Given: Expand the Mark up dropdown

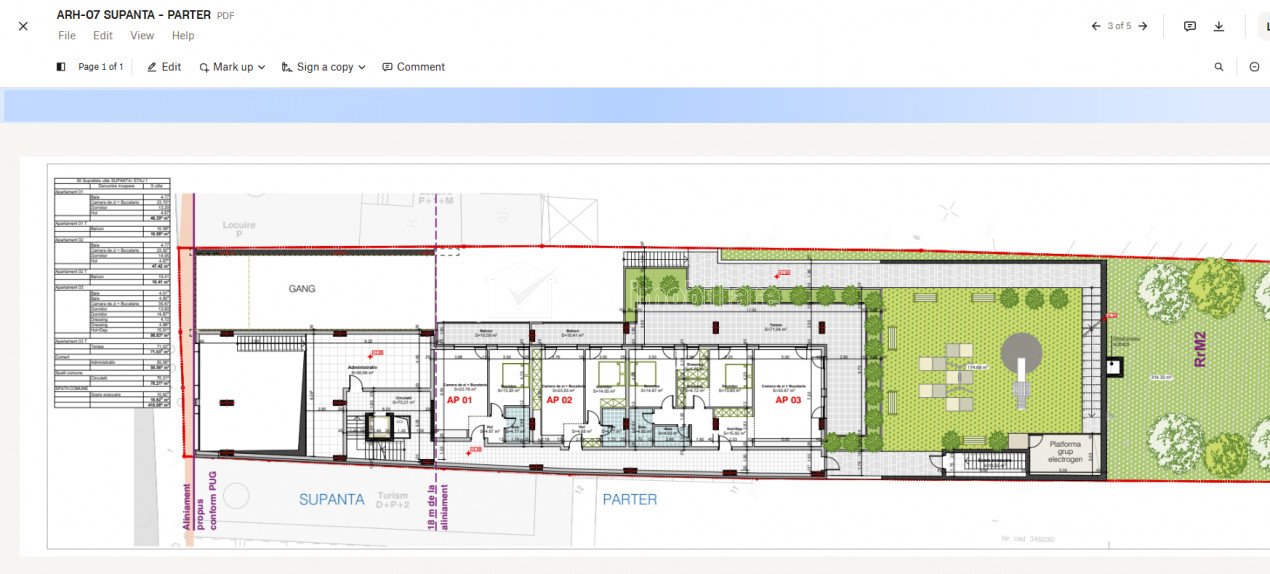Looking at the screenshot, I should tap(232, 67).
